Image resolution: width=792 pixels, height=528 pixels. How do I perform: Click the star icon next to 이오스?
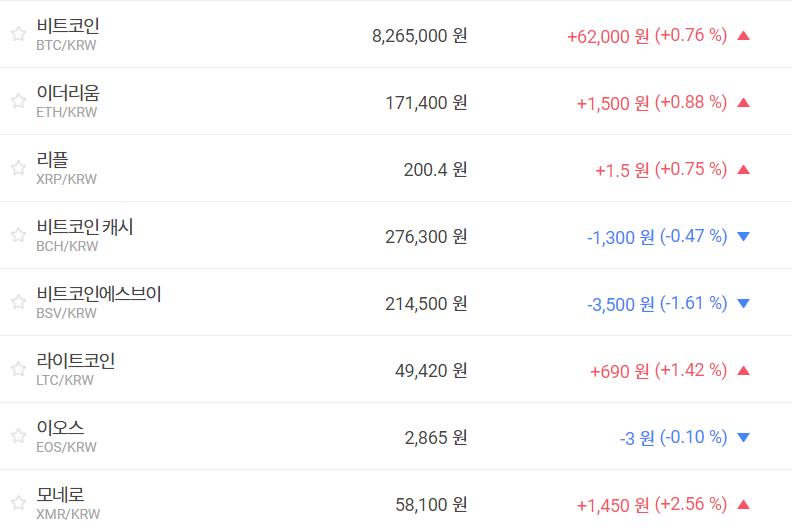[18, 436]
